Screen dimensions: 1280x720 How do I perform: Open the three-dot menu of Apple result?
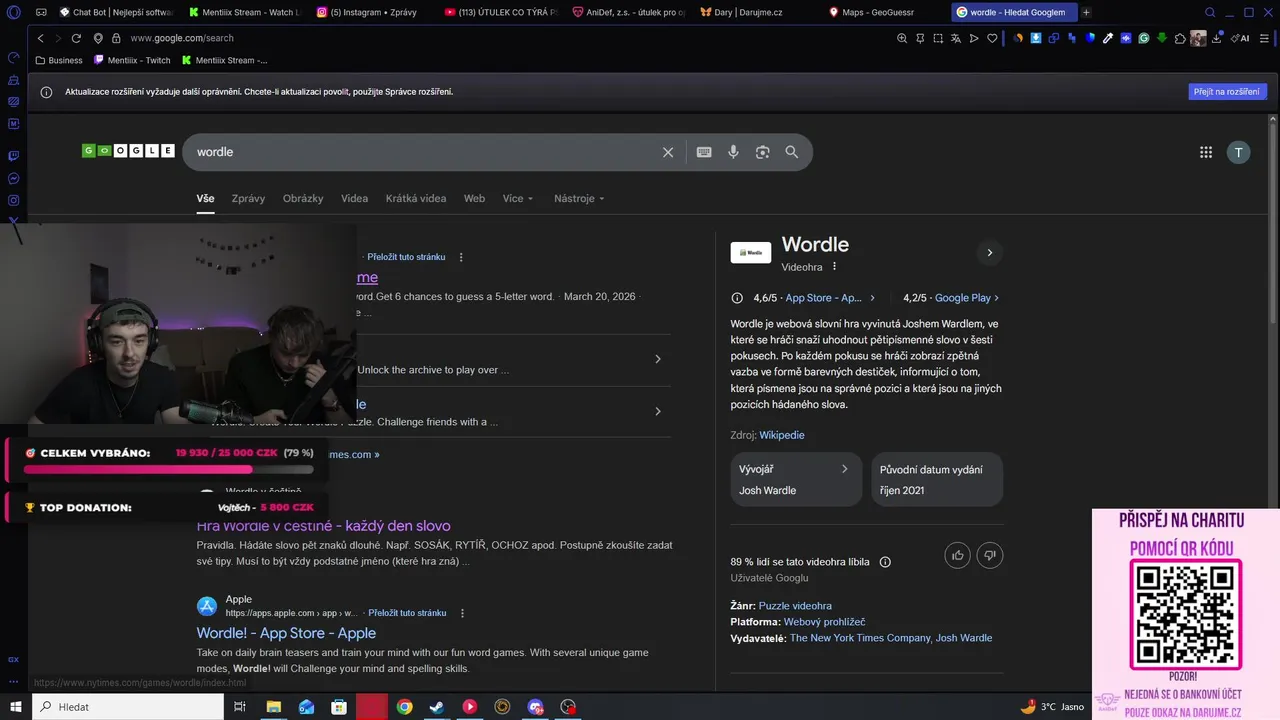462,613
